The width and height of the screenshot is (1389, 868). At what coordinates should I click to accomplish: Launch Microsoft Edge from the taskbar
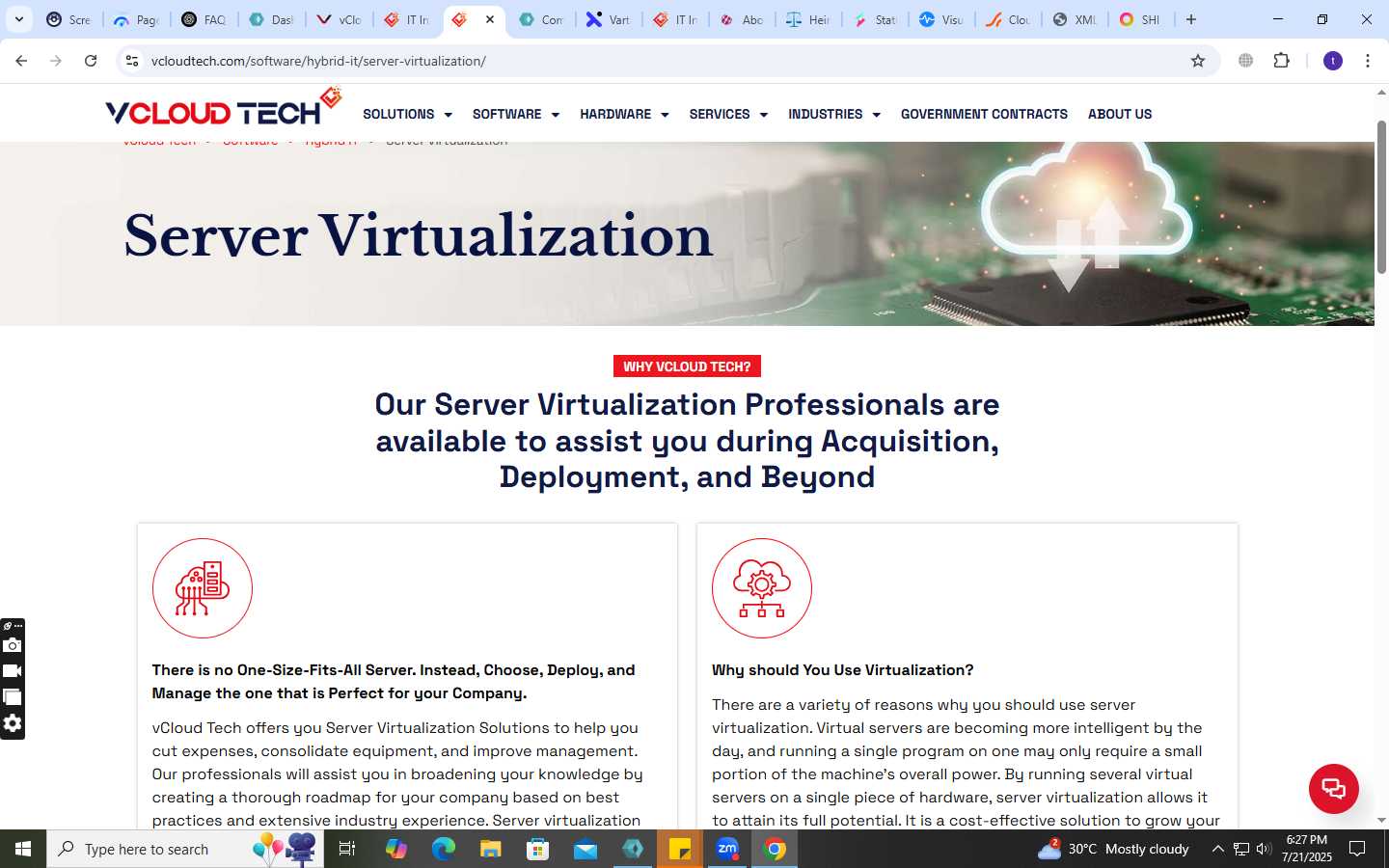pos(444,849)
